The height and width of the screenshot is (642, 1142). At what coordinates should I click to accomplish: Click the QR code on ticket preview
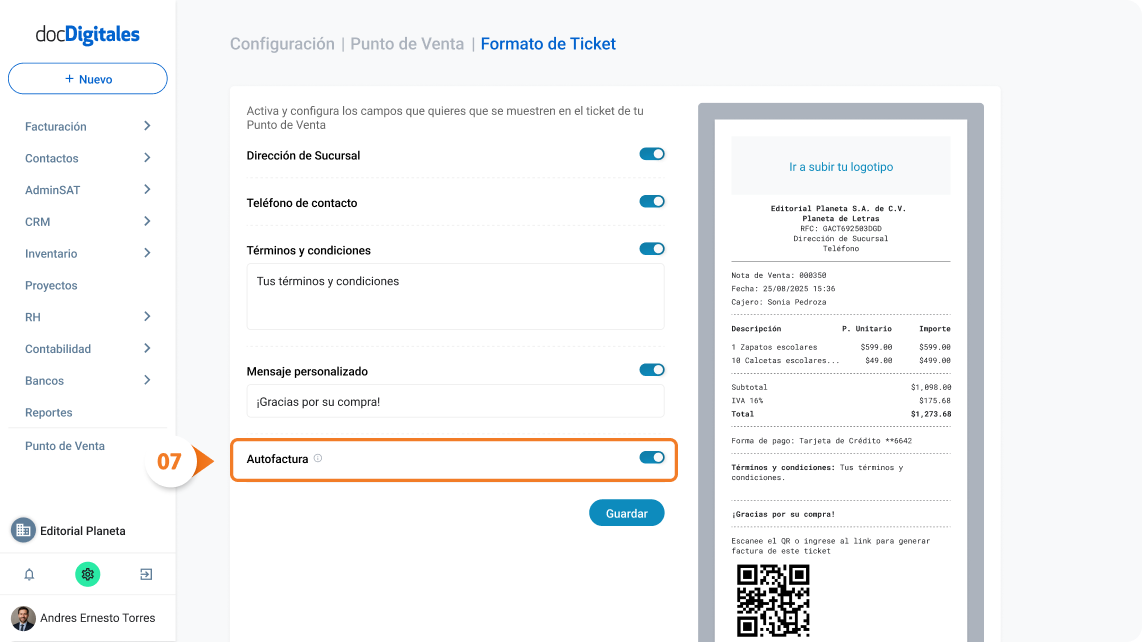point(773,600)
